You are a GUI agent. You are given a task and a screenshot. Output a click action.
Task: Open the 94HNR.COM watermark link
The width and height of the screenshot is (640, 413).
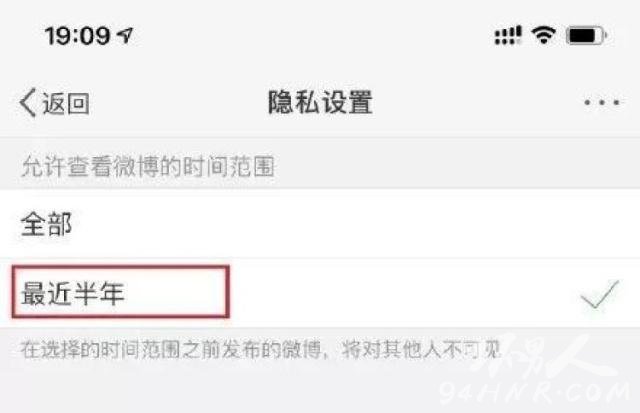tap(535, 393)
